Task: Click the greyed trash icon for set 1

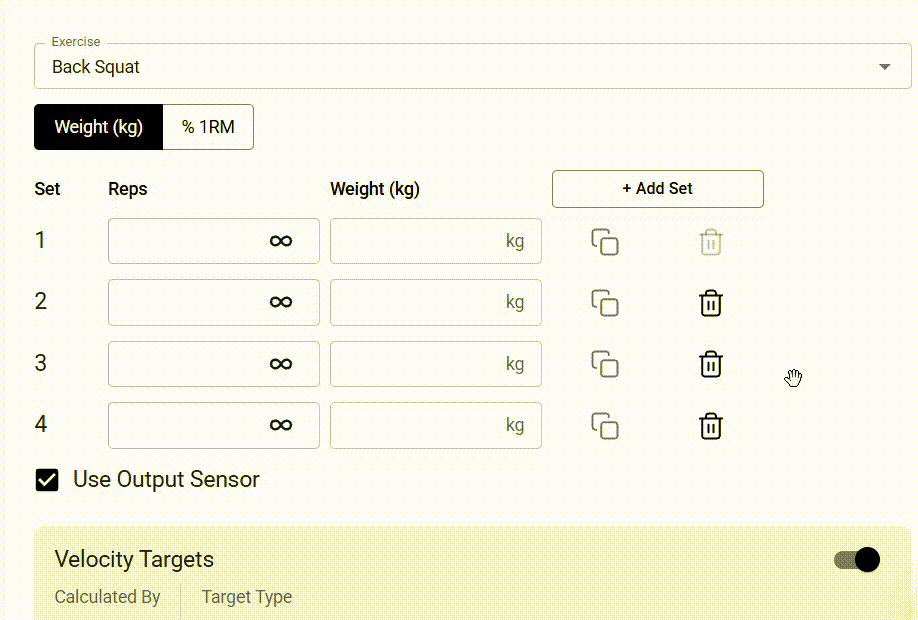Action: point(711,242)
